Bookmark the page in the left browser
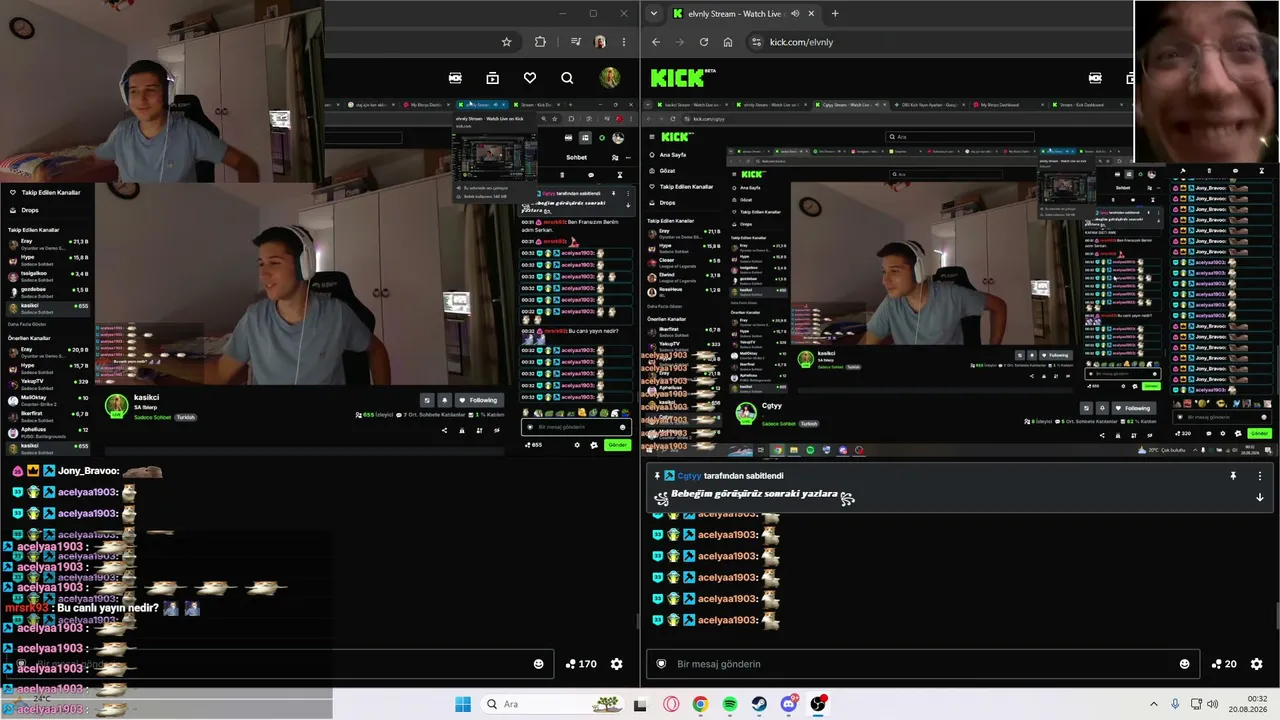Screen dimensions: 1280x720 coord(507,42)
